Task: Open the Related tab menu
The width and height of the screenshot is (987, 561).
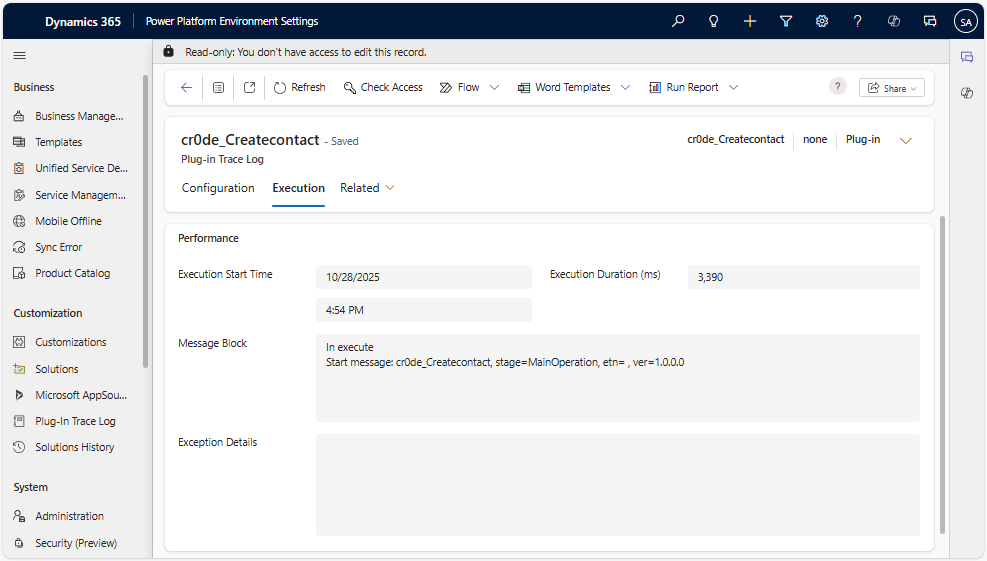Action: (x=367, y=188)
